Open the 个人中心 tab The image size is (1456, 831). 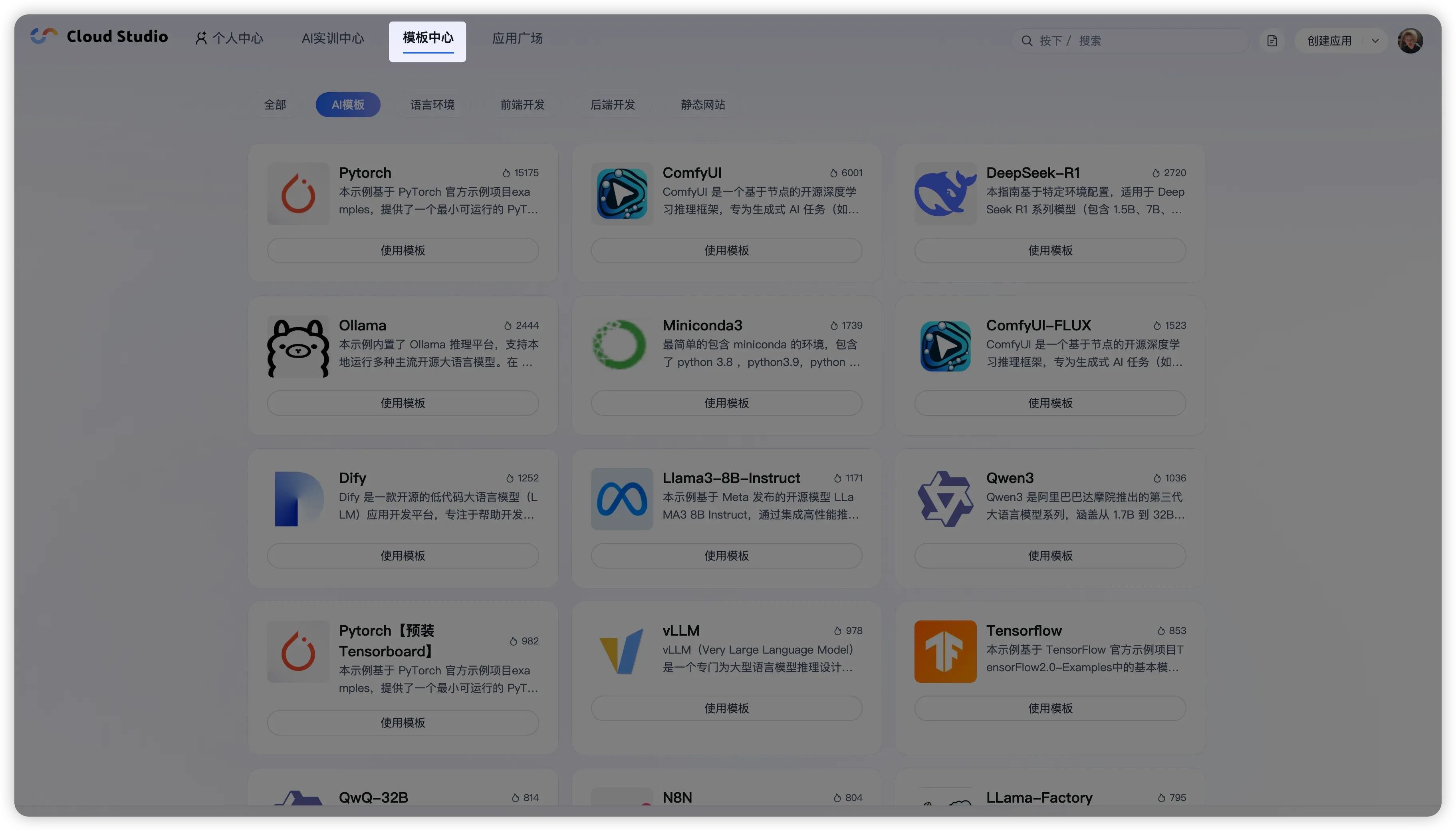229,38
